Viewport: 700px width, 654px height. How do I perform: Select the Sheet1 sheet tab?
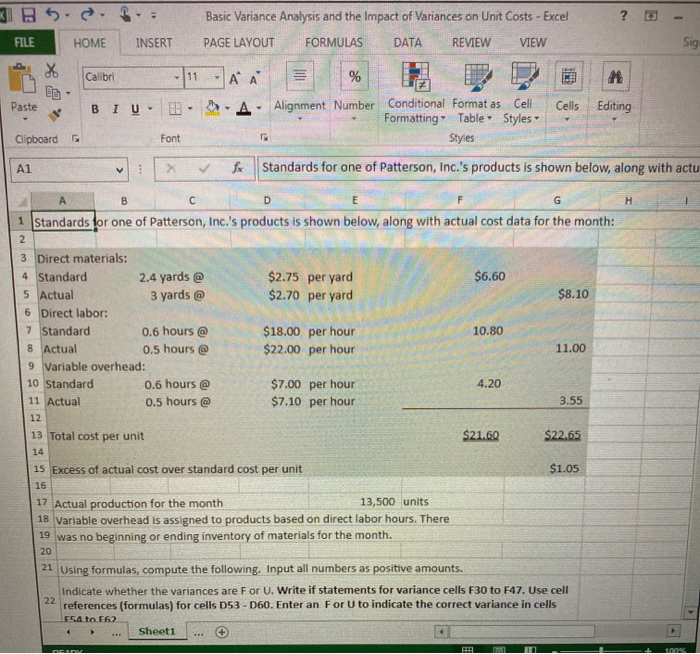click(x=157, y=631)
